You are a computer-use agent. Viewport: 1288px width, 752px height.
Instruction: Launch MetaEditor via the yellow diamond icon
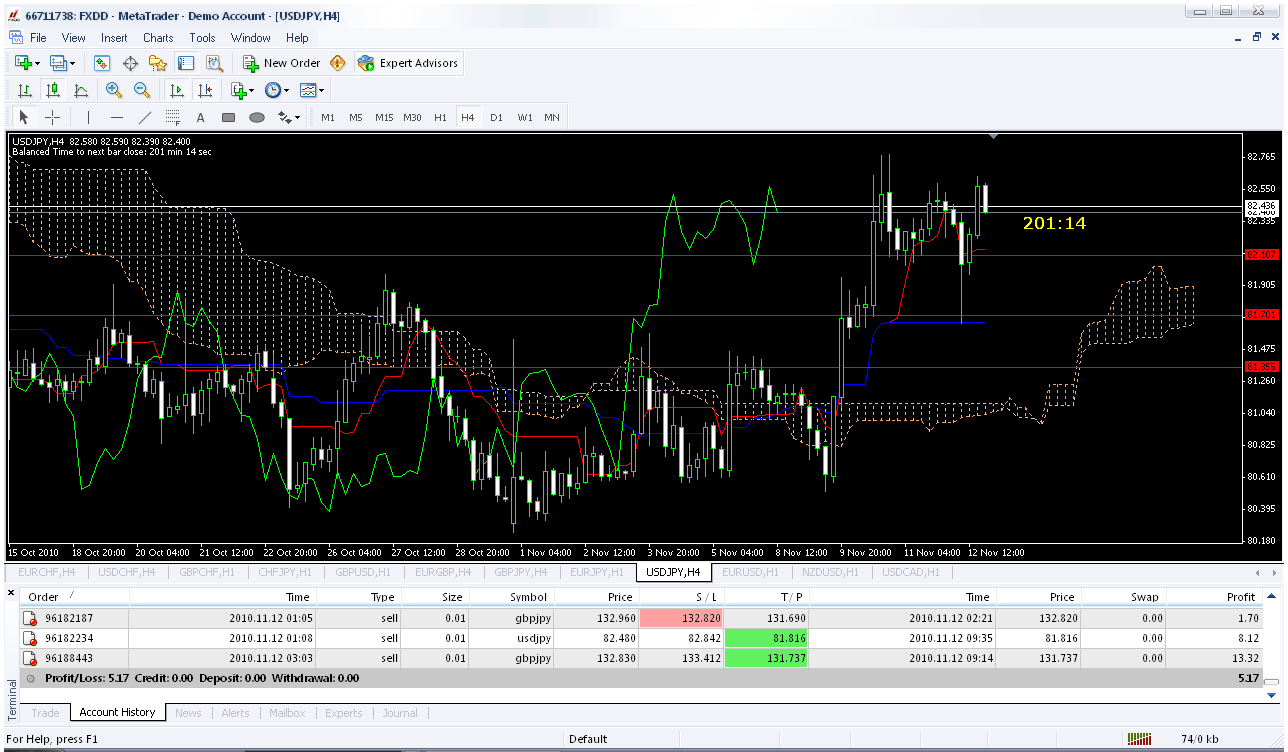[338, 63]
